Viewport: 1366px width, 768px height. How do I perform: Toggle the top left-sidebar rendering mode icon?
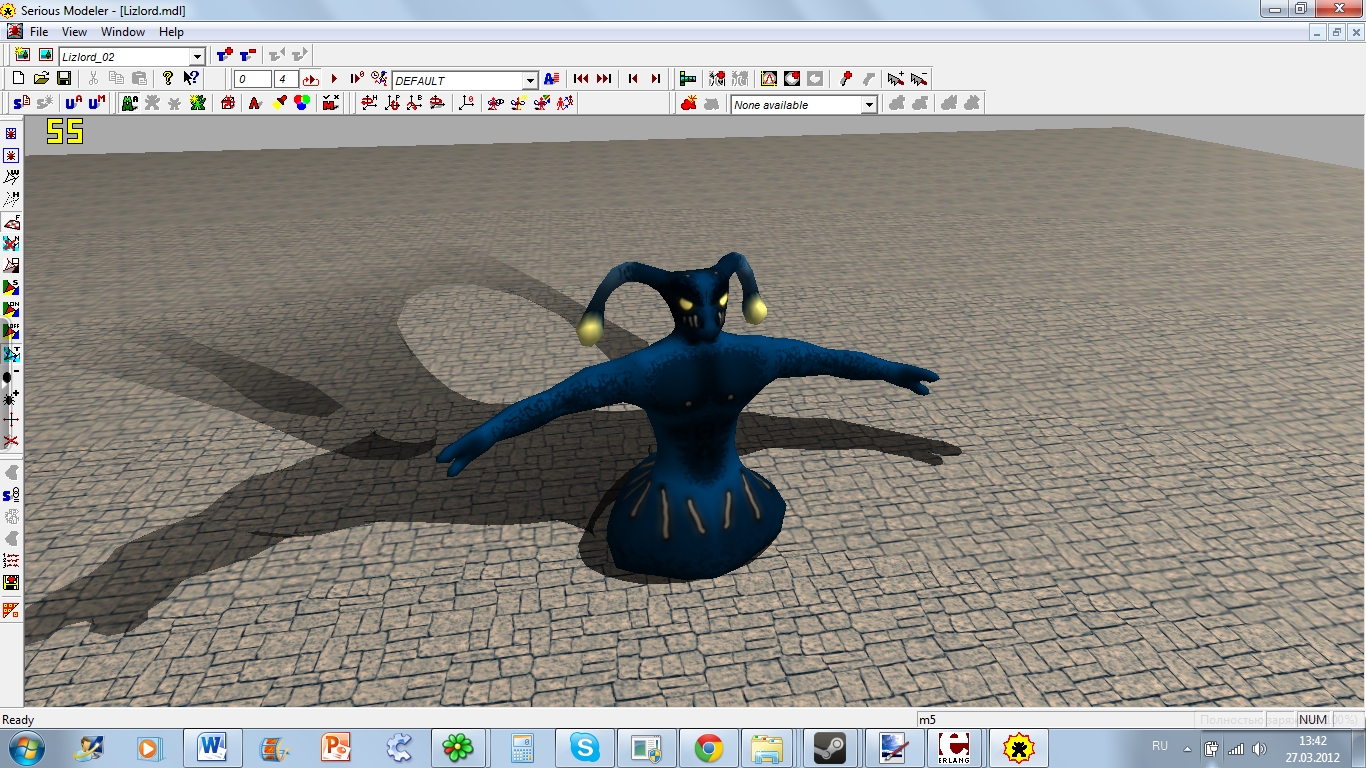11,133
